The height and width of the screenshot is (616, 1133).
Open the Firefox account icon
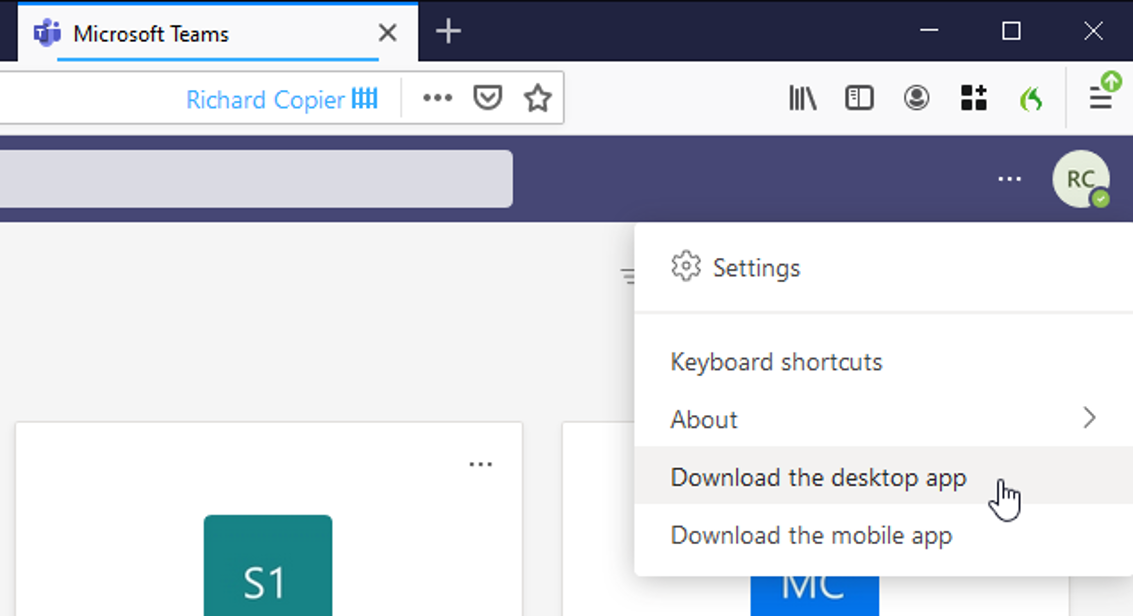click(x=916, y=98)
